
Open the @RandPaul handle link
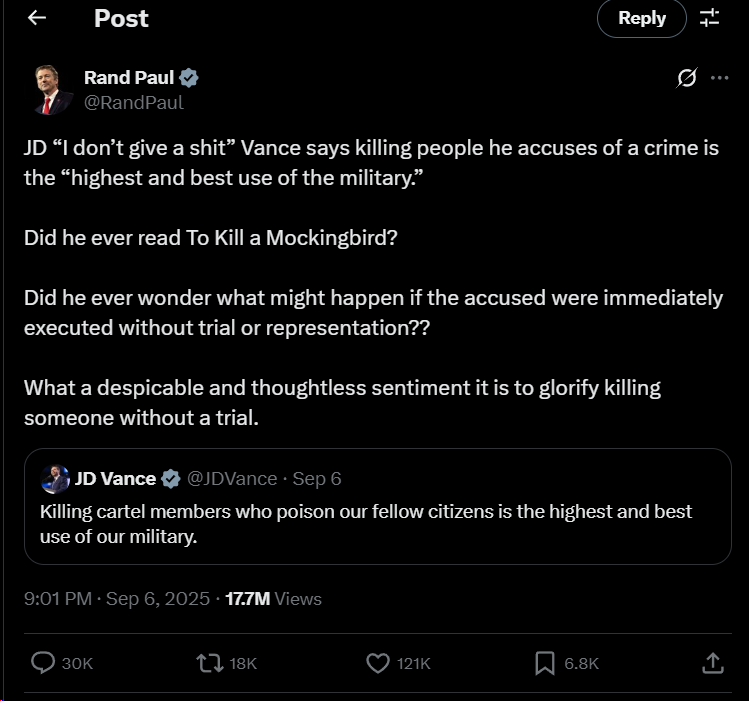[134, 101]
